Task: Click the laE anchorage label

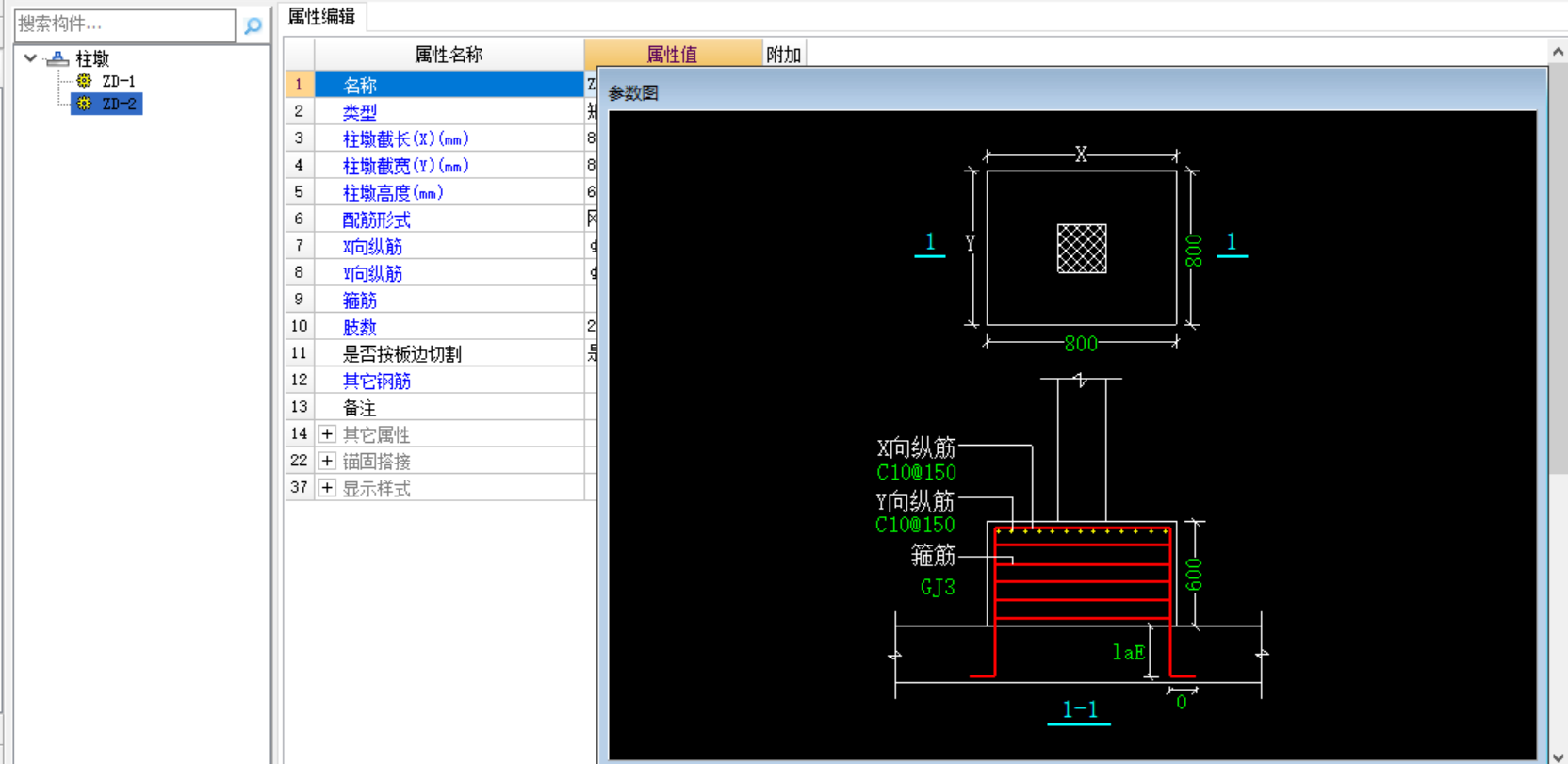Action: tap(1128, 652)
